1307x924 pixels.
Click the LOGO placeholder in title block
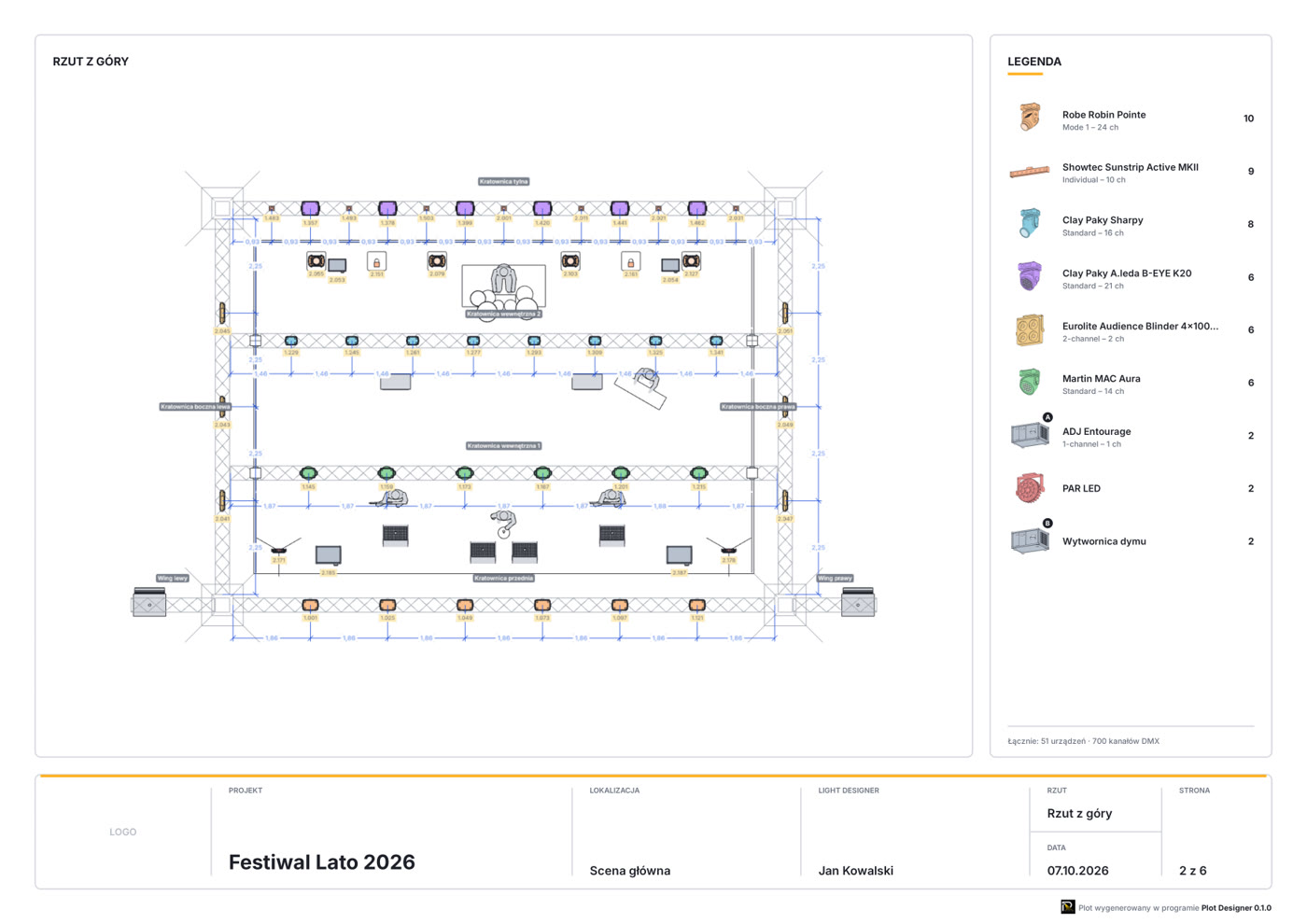(123, 832)
